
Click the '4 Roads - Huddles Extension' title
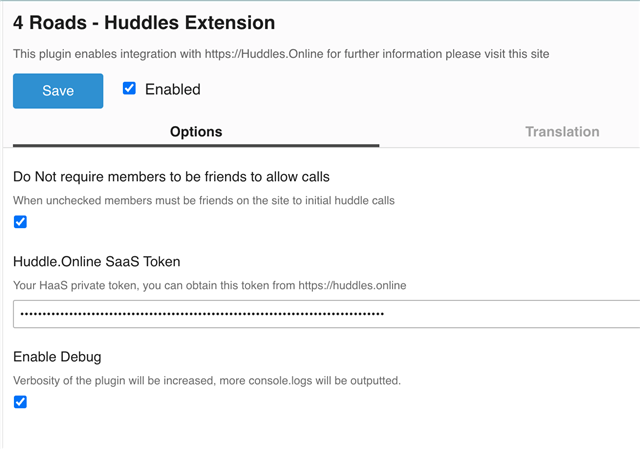pyautogui.click(x=144, y=21)
